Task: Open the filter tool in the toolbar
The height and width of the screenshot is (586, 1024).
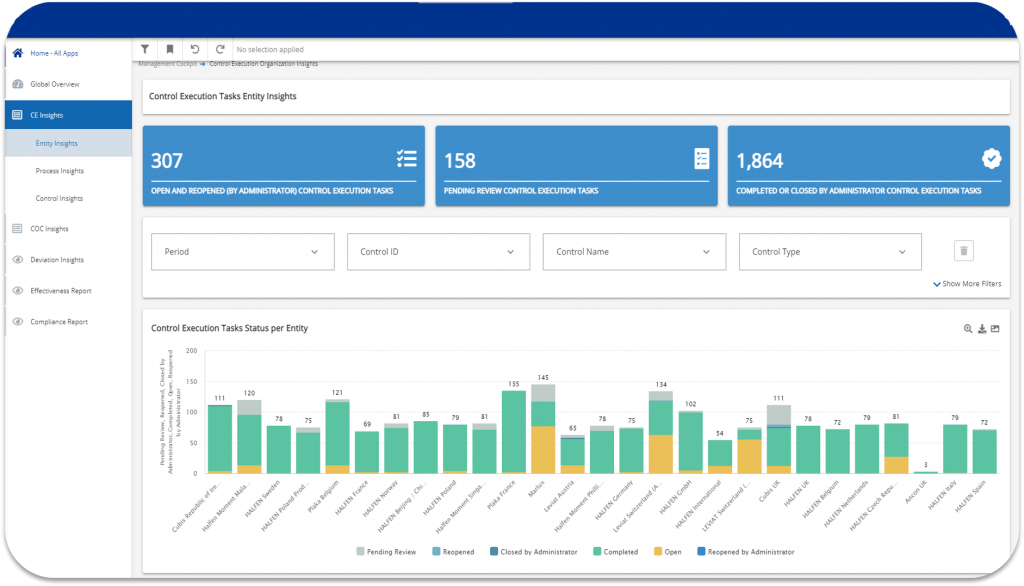Action: click(x=144, y=48)
